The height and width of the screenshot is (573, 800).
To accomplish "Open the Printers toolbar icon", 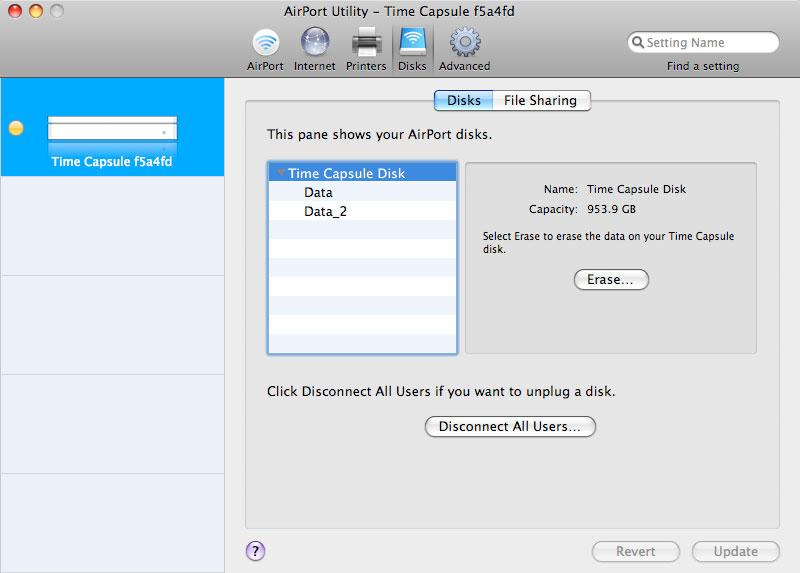I will (366, 50).
